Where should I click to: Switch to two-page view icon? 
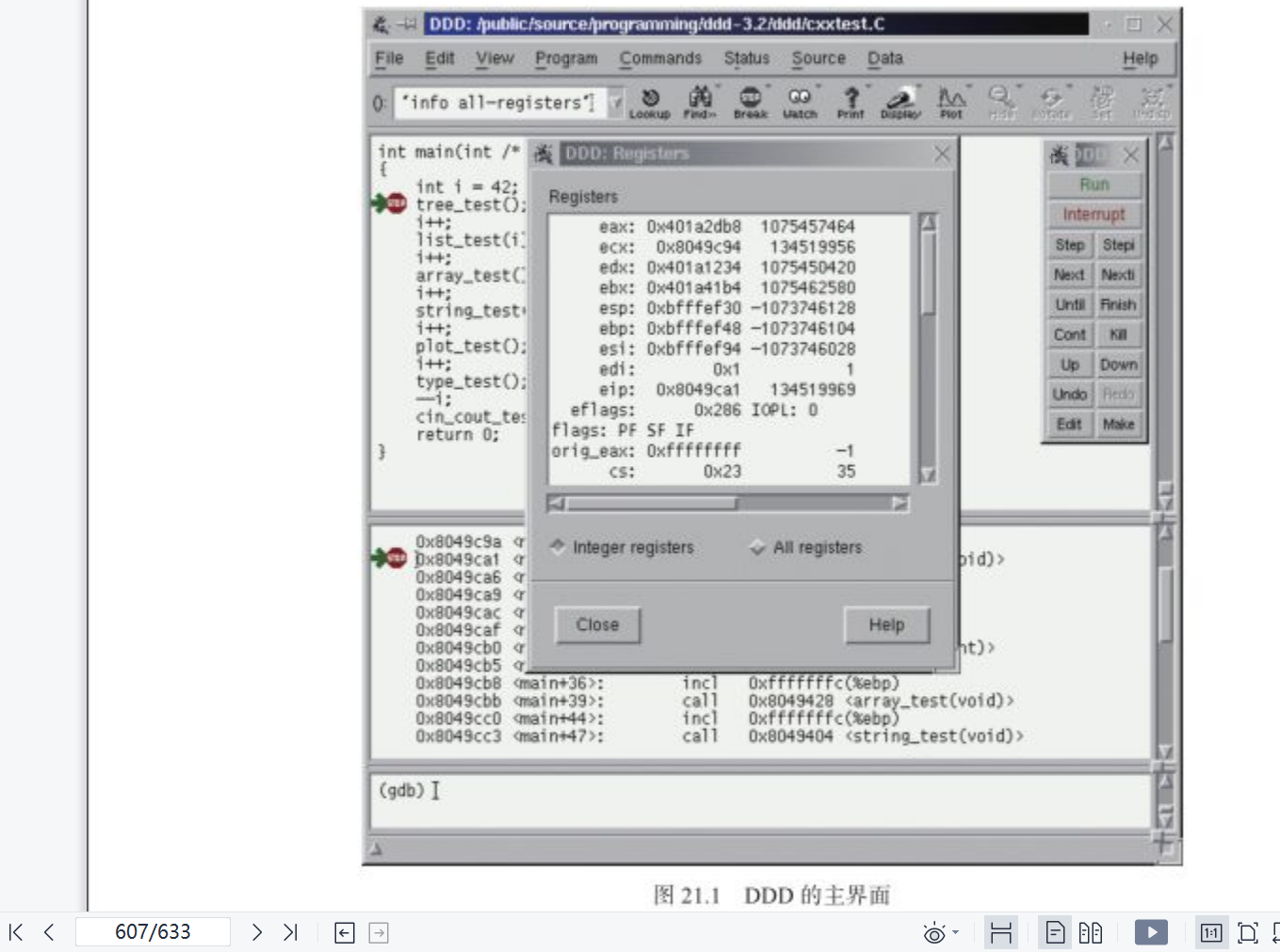tap(1091, 933)
